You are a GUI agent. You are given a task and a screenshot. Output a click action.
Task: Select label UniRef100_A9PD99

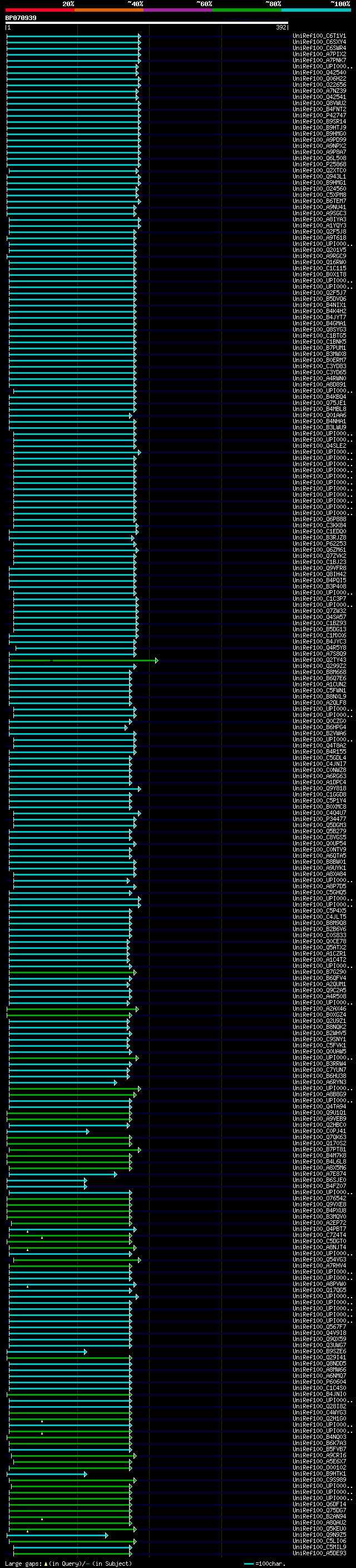point(319,140)
